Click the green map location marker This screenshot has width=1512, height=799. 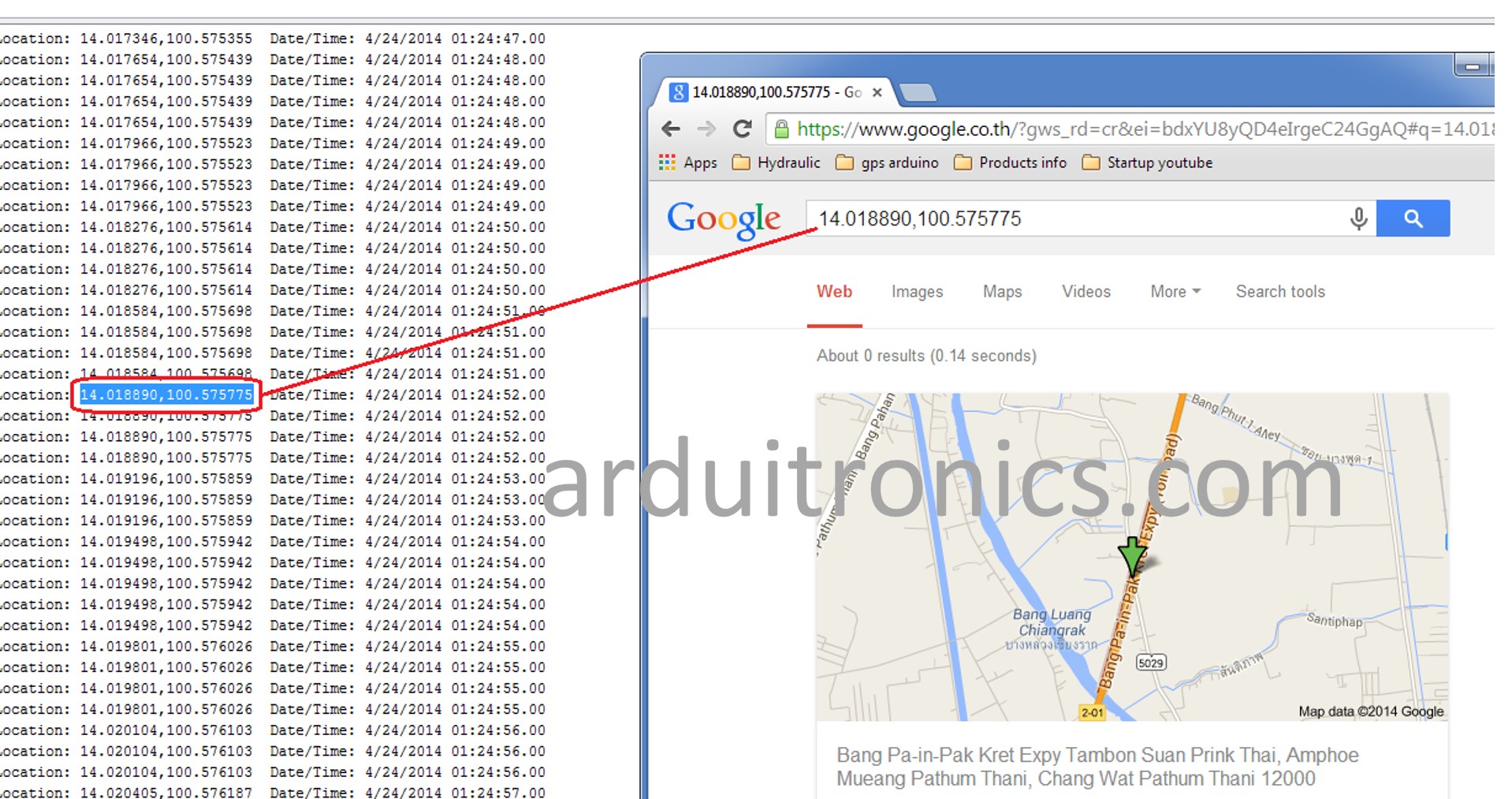(1133, 556)
